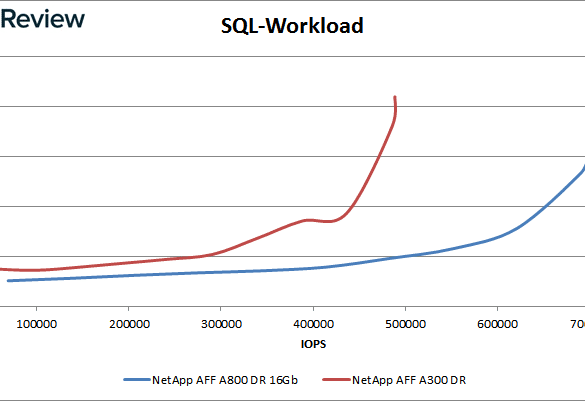This screenshot has height=401, width=585.
Task: Click the red A300 curve on chart
Action: point(261,236)
